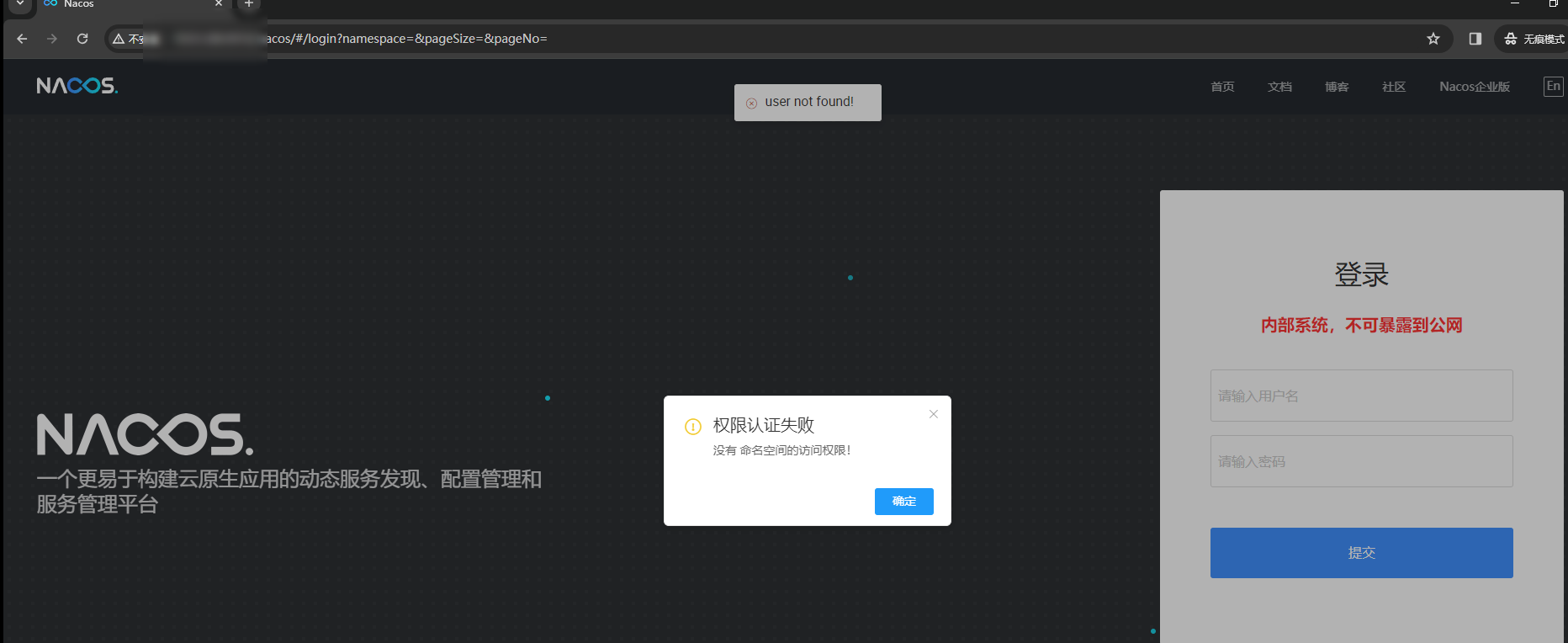Open a new browser tab
1568x643 pixels.
coord(248,4)
